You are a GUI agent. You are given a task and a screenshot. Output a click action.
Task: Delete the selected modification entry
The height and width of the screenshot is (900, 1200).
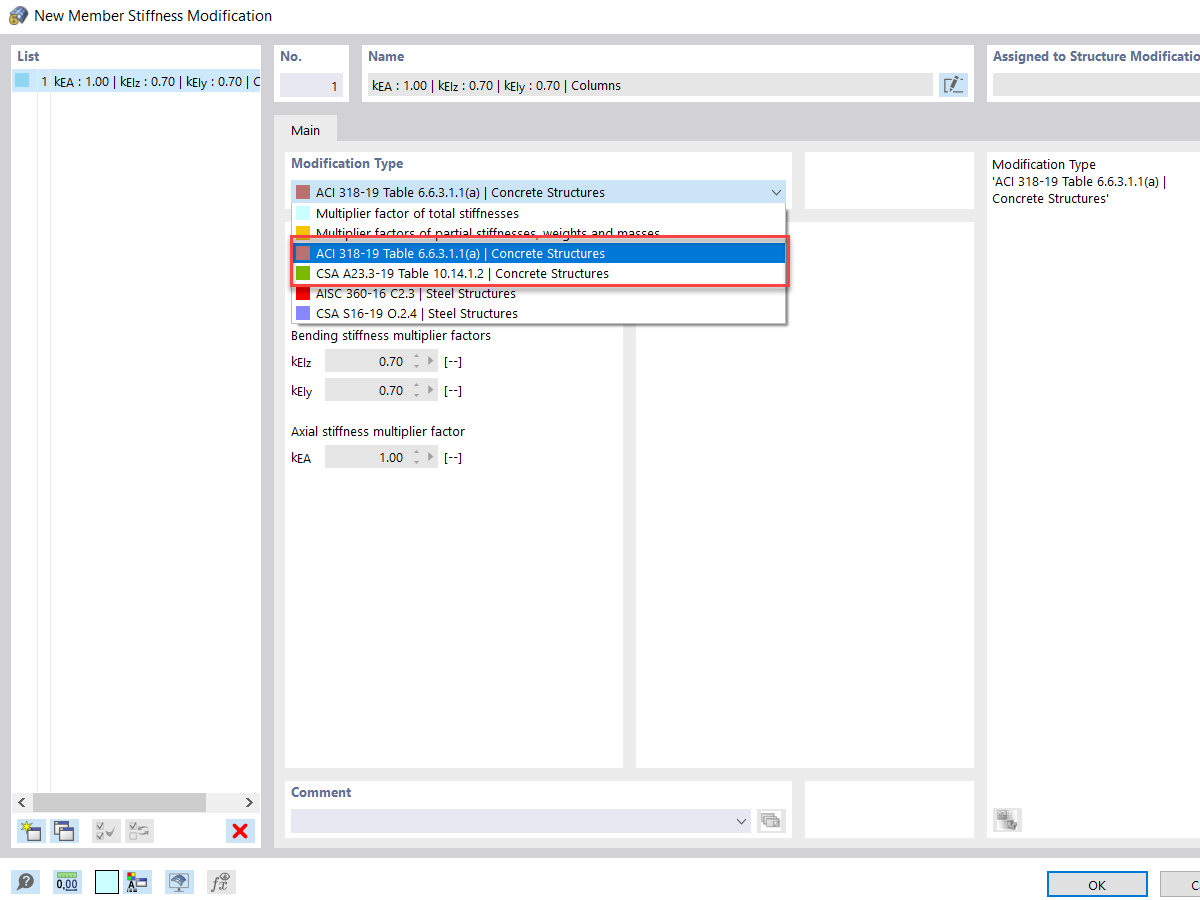click(x=240, y=831)
